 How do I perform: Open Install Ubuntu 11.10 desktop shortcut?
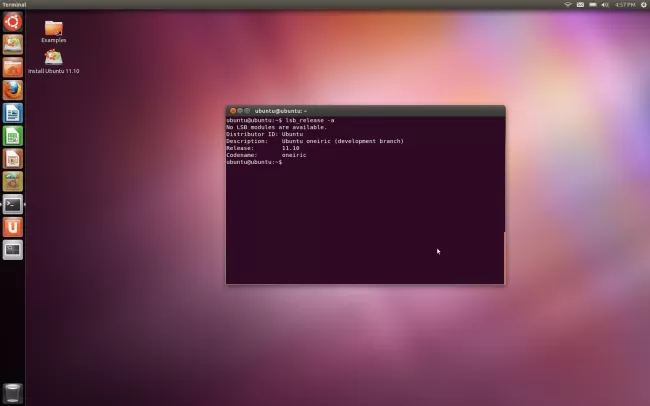point(53,61)
